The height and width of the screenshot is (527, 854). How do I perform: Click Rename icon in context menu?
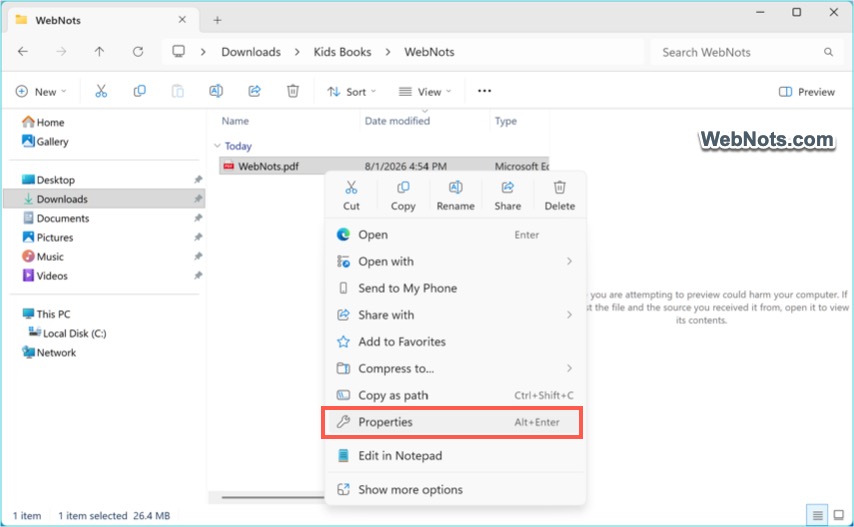point(455,188)
